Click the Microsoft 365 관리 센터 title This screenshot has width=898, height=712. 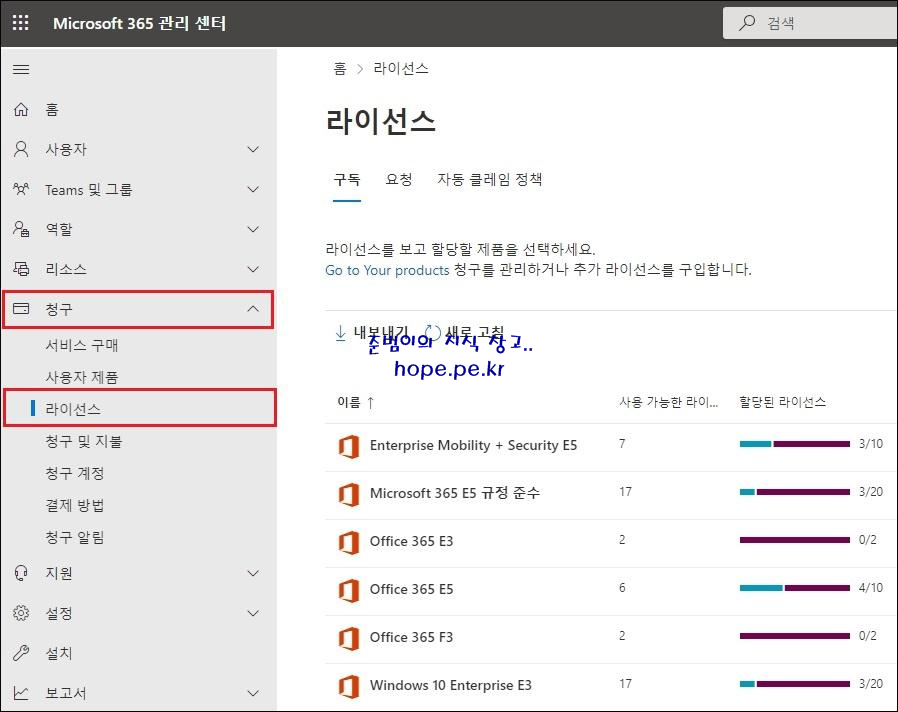[x=140, y=23]
